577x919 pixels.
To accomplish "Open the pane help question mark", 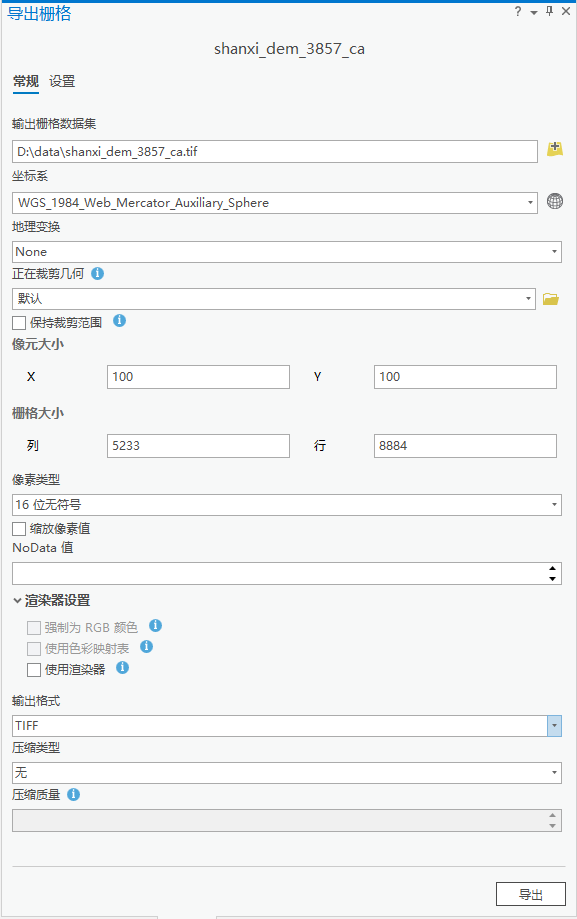I will (x=517, y=12).
